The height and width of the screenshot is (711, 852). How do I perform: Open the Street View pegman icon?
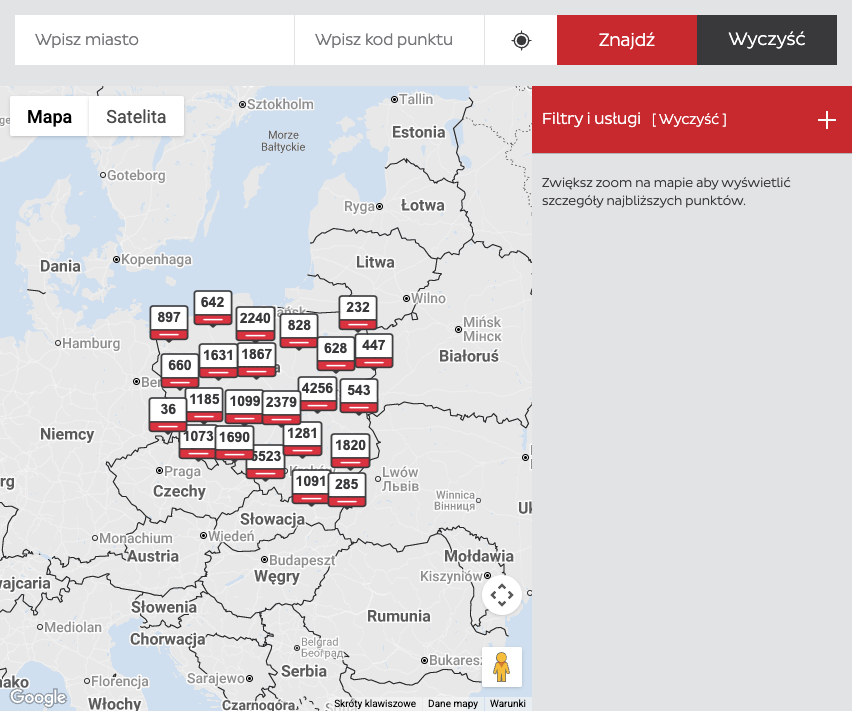pos(502,667)
